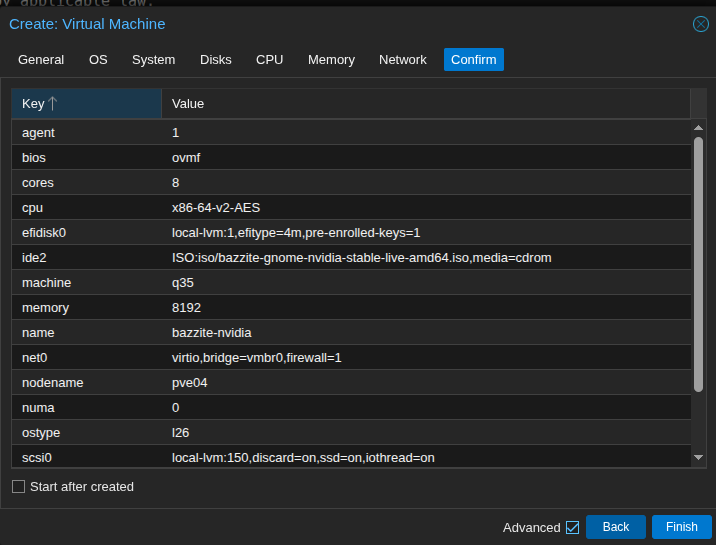Open the Network tab

pos(402,60)
